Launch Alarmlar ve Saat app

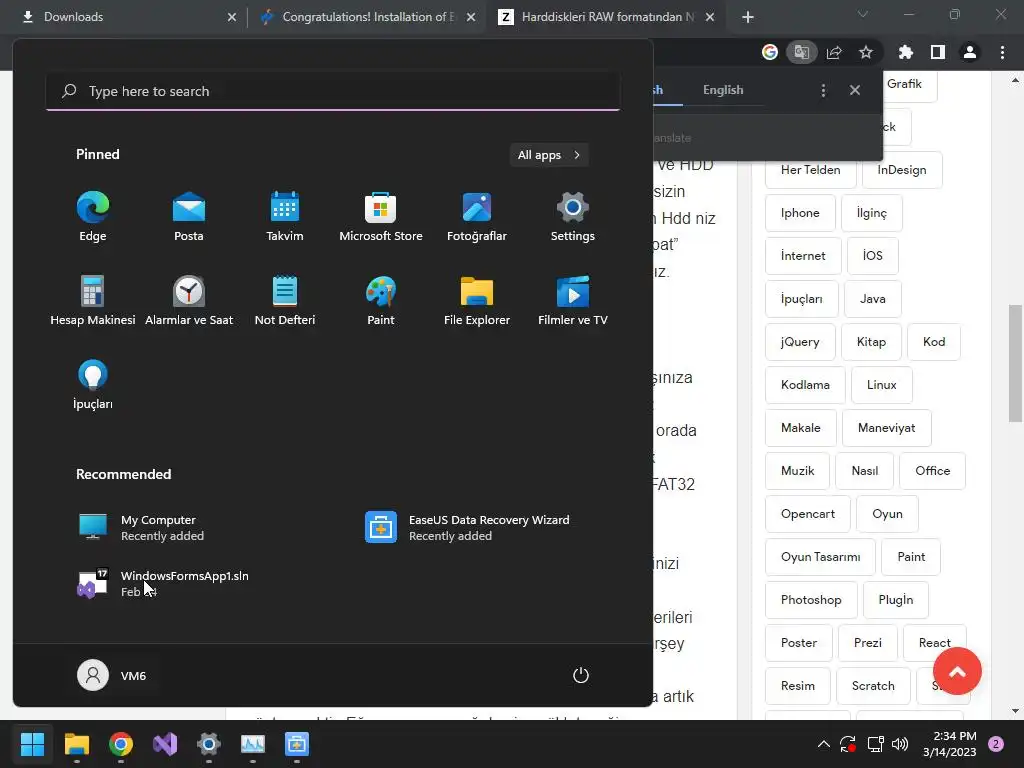[x=189, y=300]
